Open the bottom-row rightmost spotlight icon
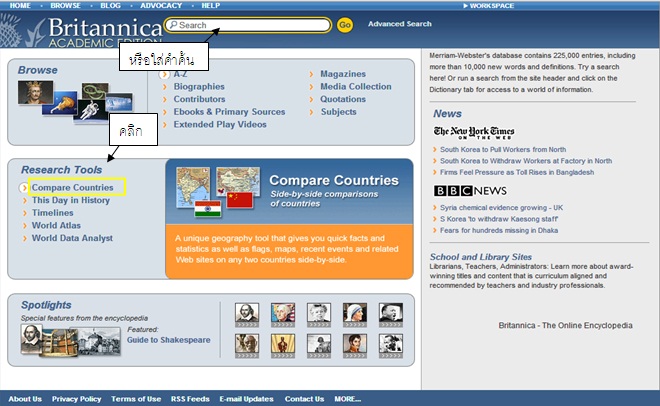 (391, 346)
